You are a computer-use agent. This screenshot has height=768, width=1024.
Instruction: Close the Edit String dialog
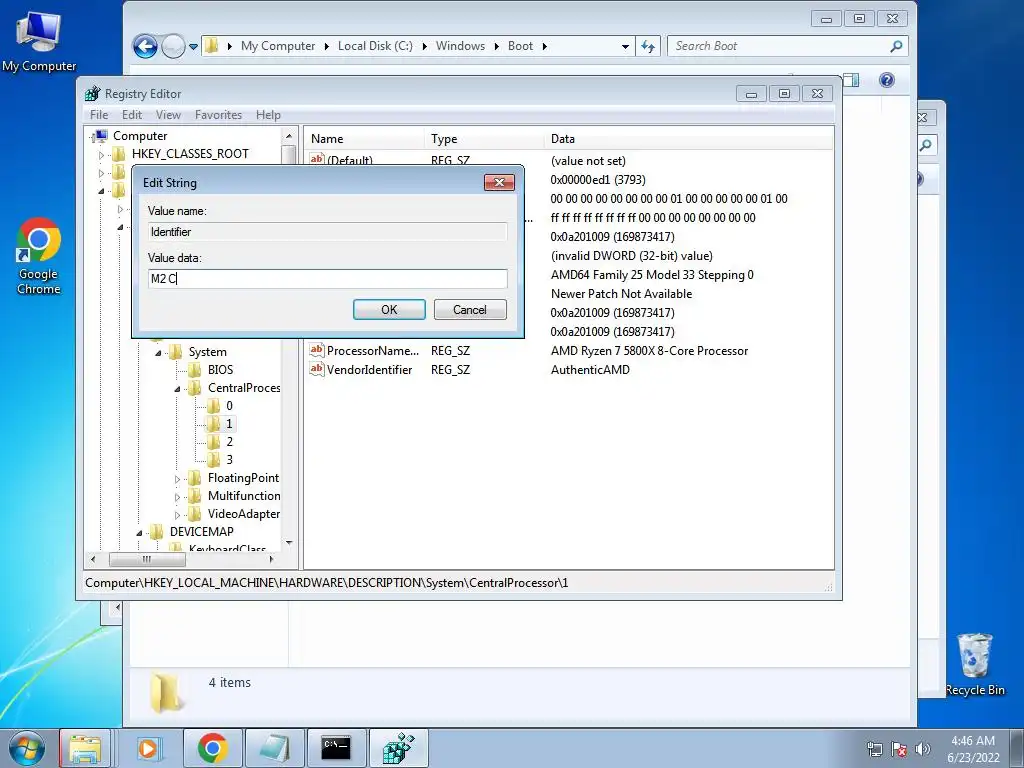[499, 182]
